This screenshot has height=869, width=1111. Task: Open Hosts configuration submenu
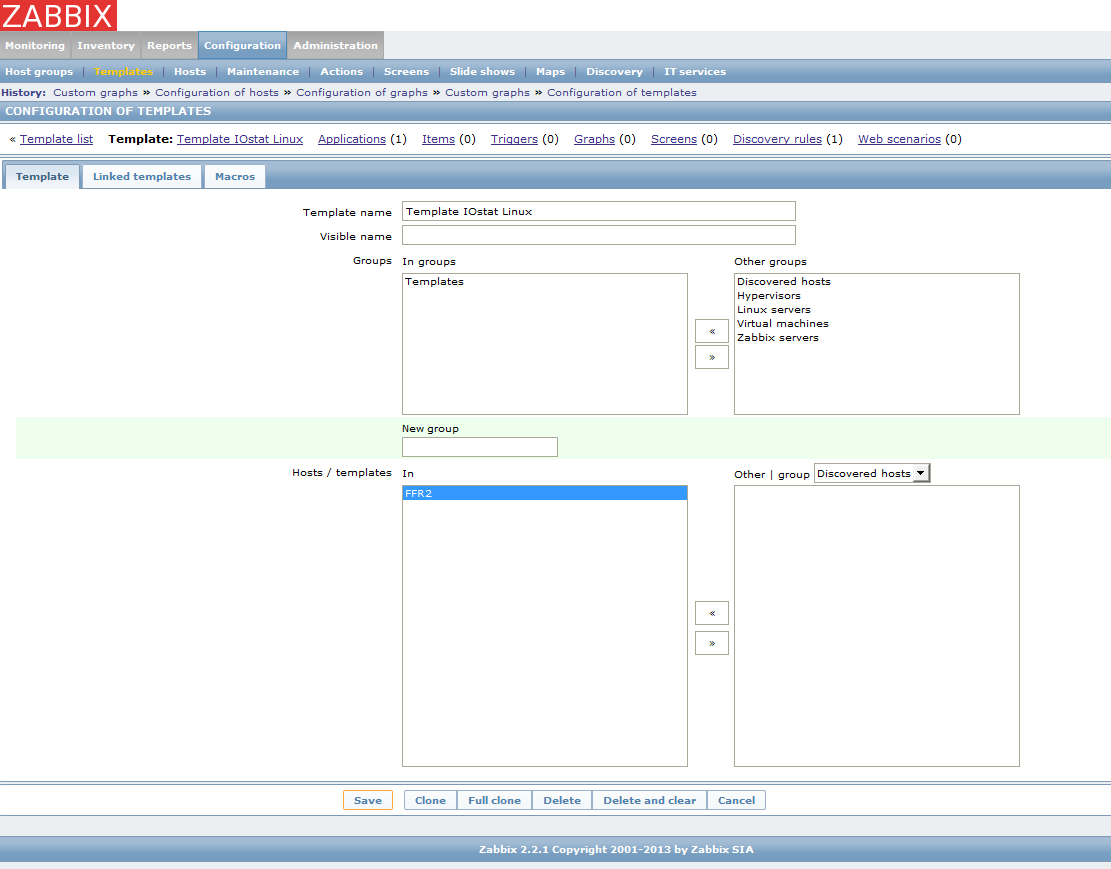tap(190, 72)
